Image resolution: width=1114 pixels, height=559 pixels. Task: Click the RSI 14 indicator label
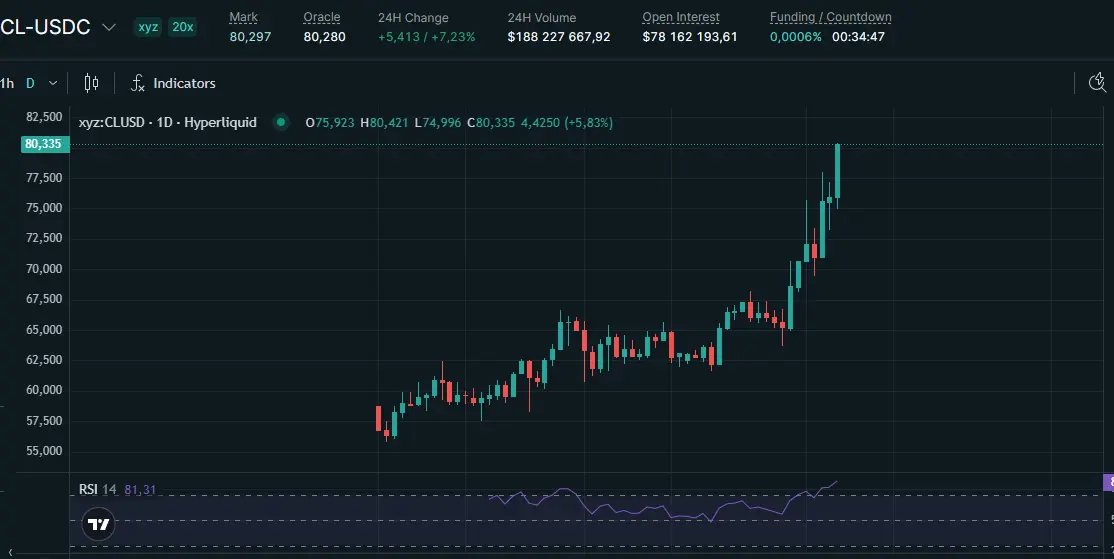[x=97, y=489]
